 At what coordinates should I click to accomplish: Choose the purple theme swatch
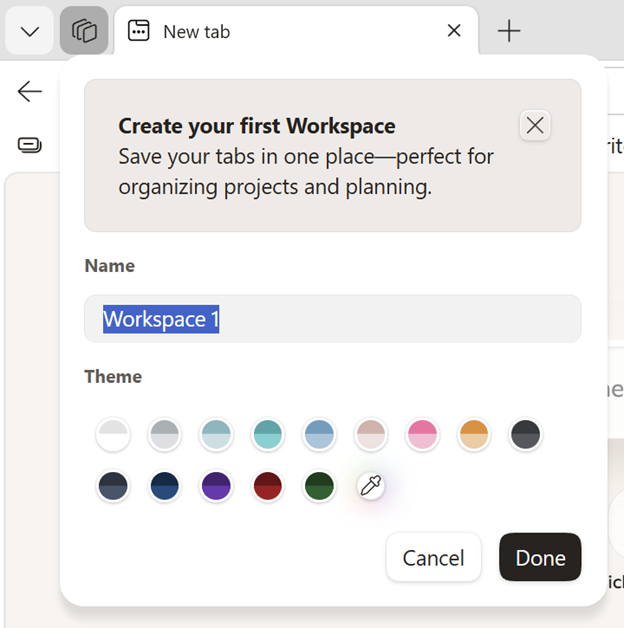tap(216, 486)
